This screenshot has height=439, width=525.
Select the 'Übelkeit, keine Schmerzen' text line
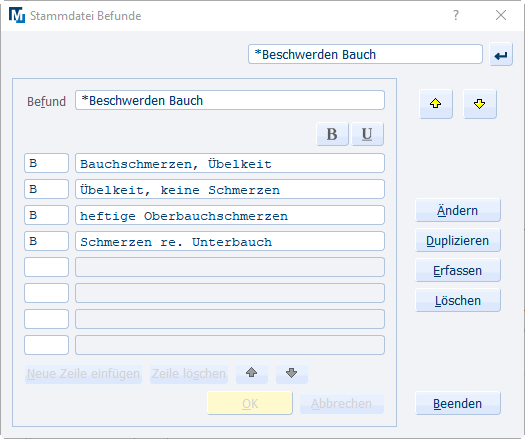tap(230, 189)
